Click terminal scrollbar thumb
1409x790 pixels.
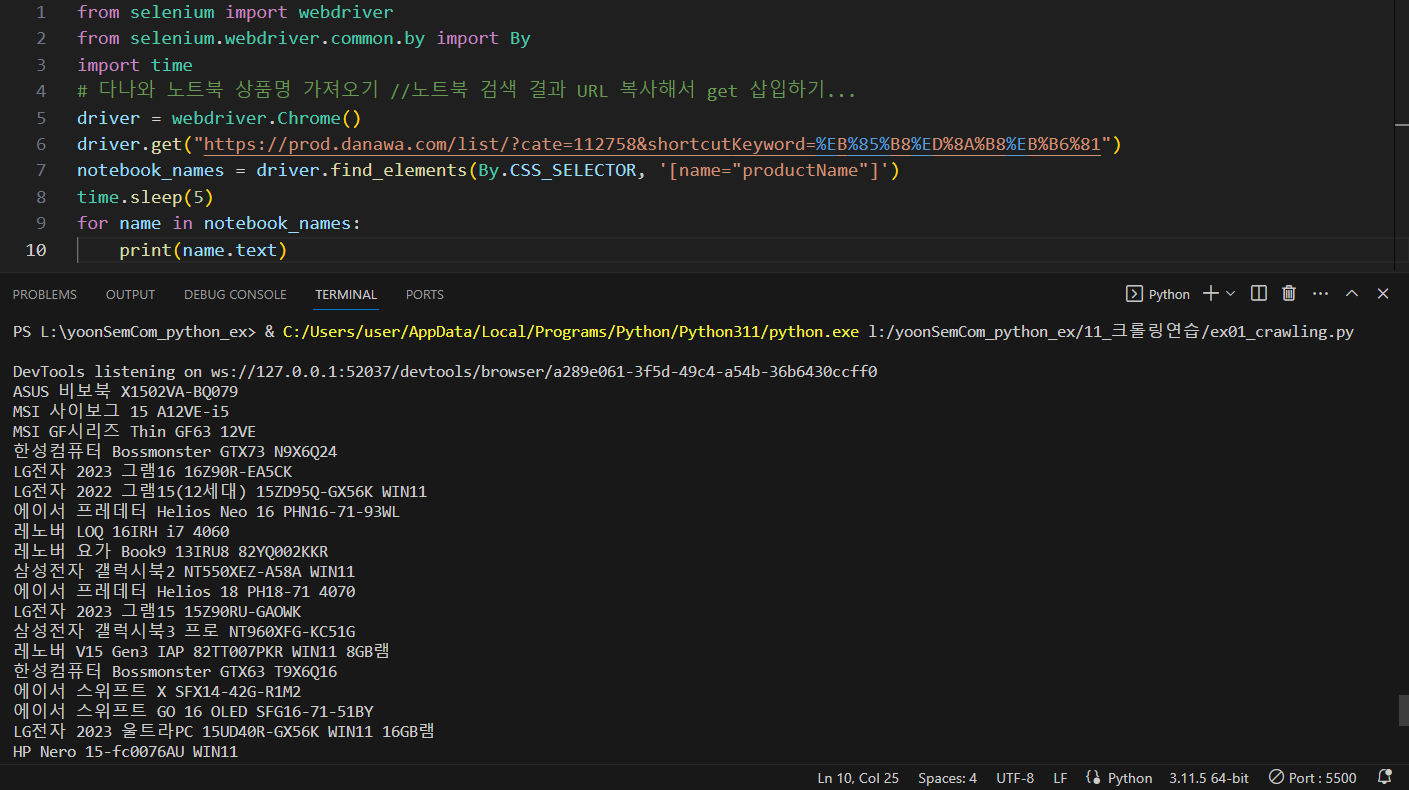point(1403,710)
